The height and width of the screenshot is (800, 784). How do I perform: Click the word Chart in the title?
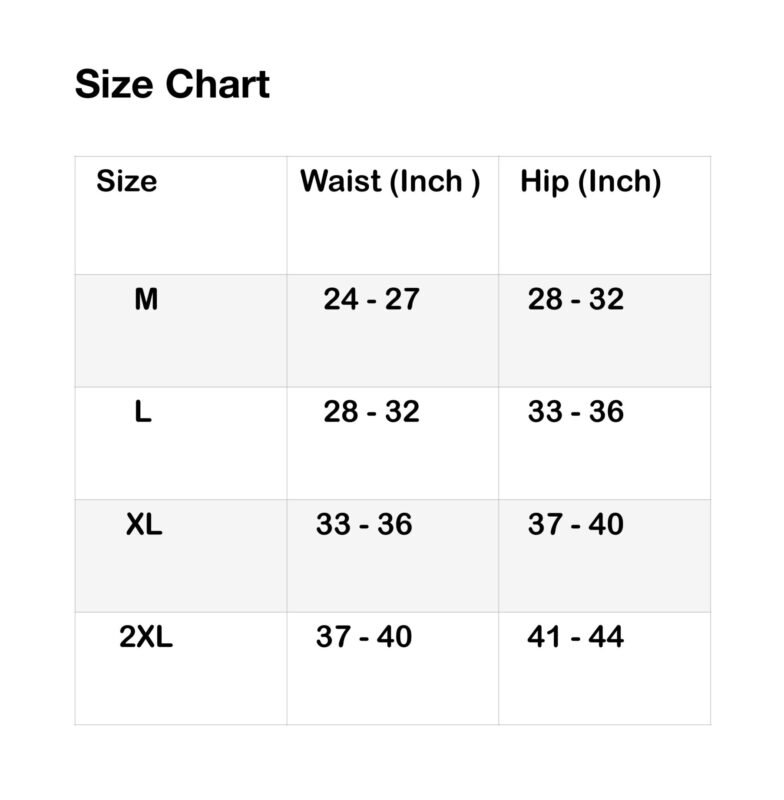click(x=218, y=85)
